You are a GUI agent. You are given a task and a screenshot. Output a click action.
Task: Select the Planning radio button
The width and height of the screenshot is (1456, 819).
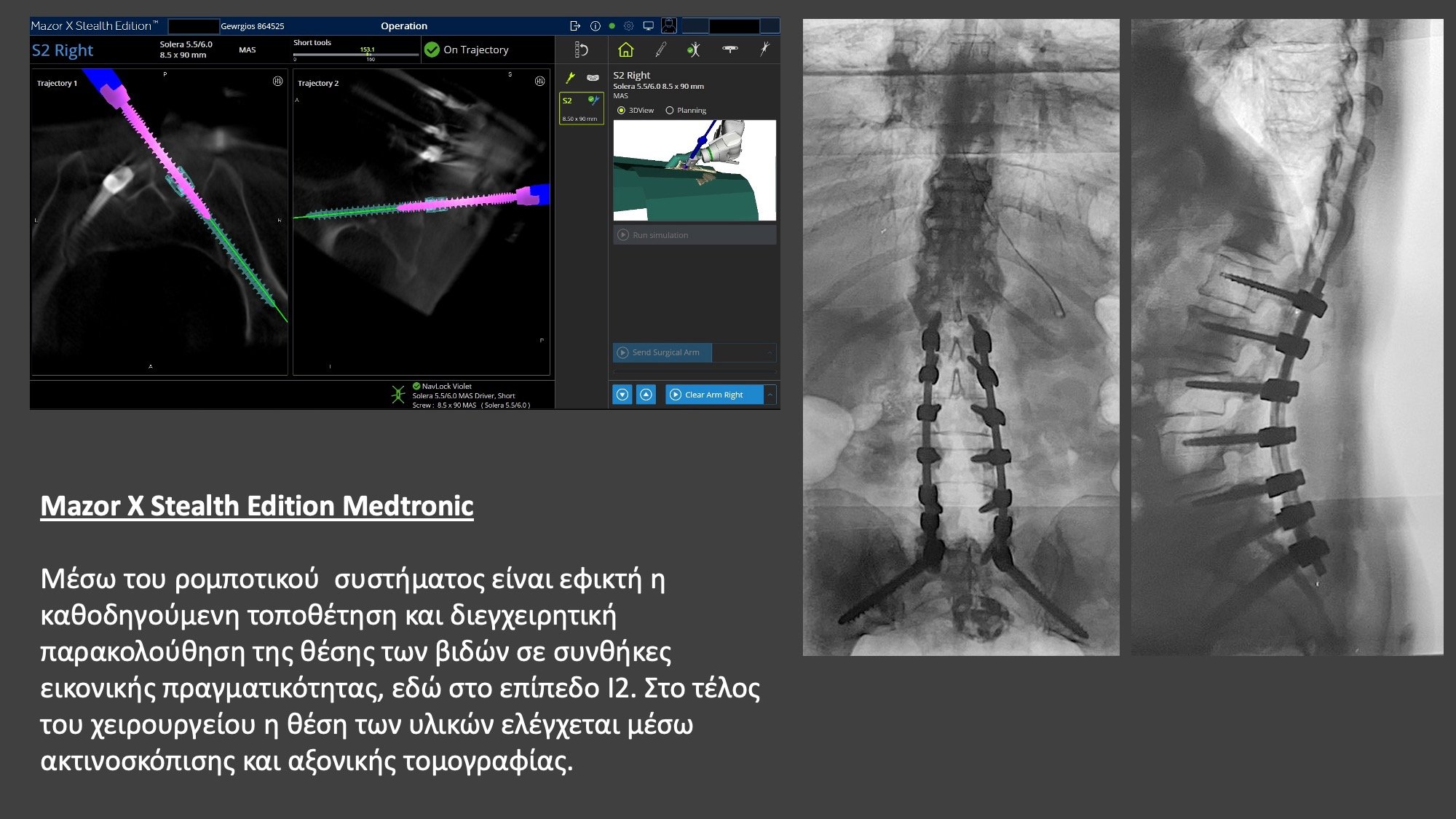[x=669, y=111]
